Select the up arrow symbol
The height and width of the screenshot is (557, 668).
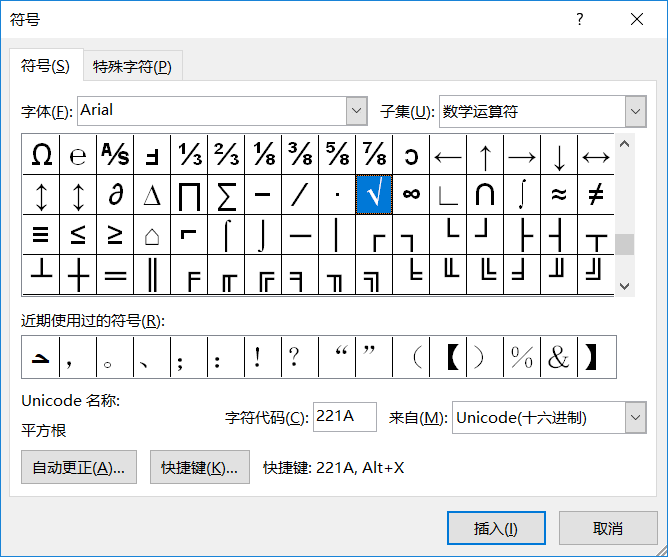(485, 154)
